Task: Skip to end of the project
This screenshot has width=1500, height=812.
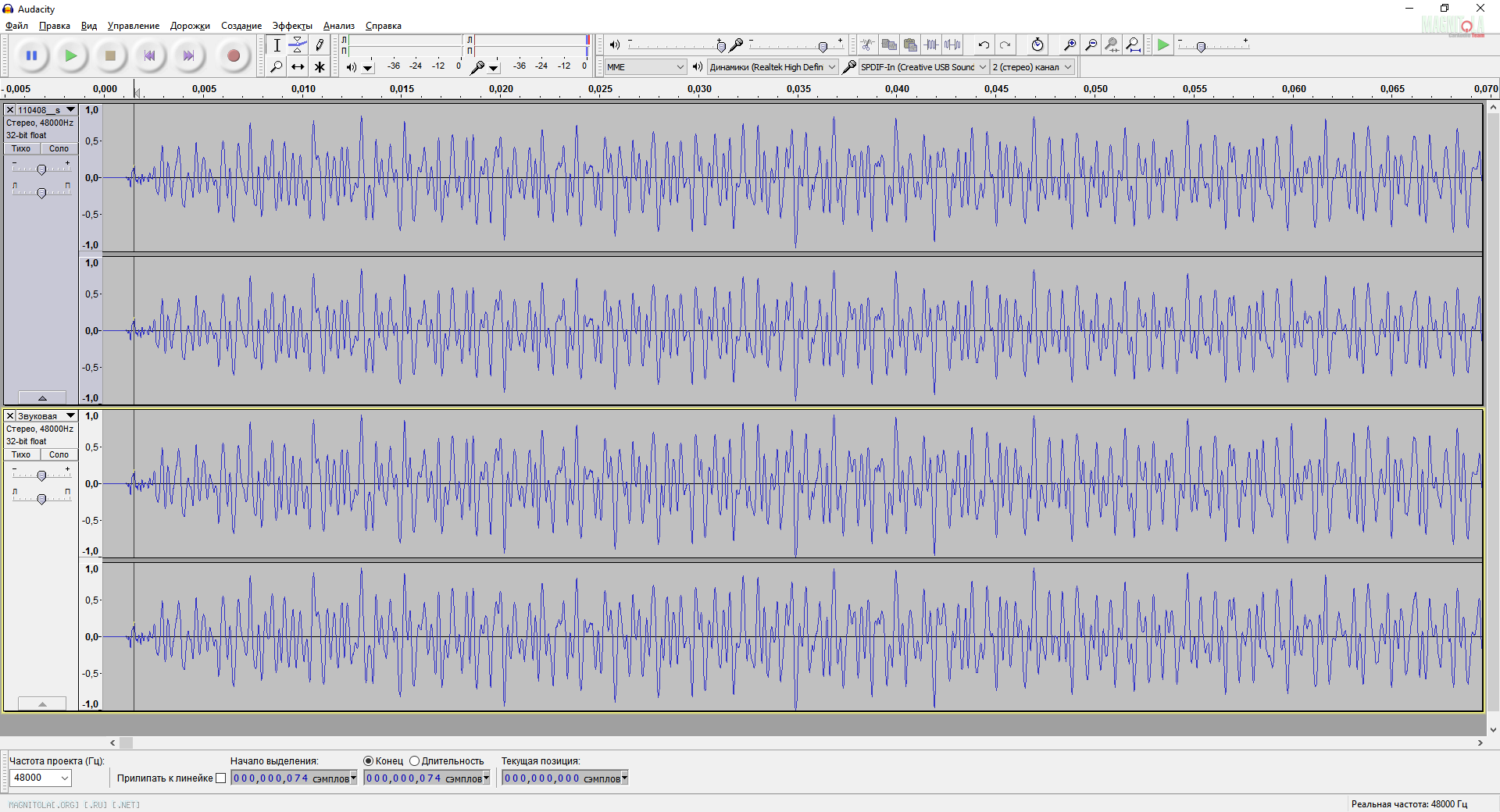Action: click(188, 55)
